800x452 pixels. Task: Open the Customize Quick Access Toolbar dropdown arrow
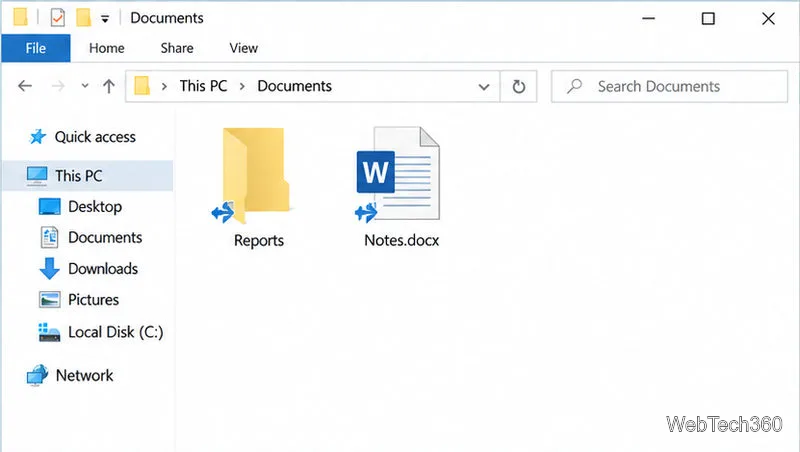pos(105,19)
